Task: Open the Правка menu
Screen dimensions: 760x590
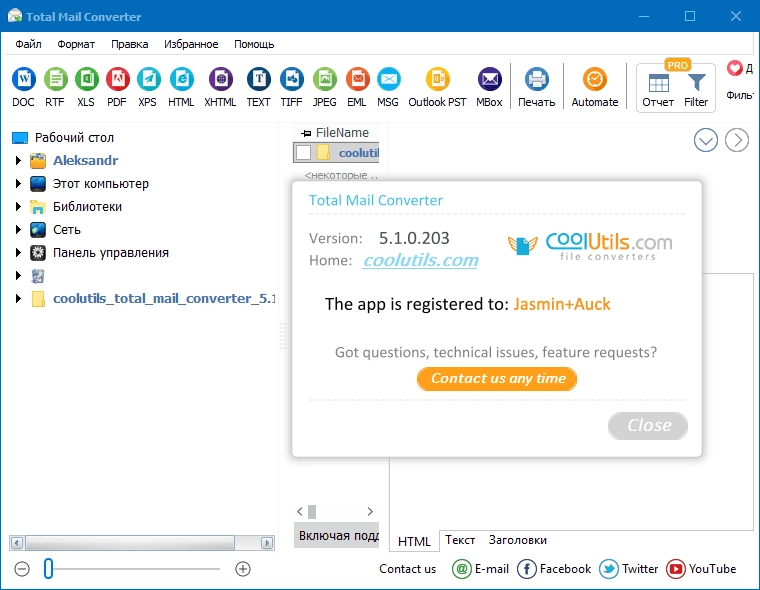Action: pyautogui.click(x=129, y=44)
